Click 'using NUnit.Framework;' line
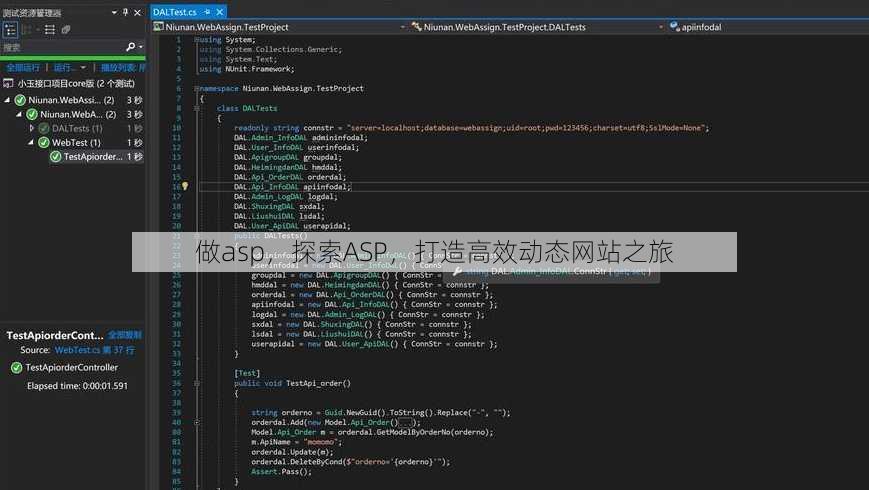Image resolution: width=869 pixels, height=490 pixels. coord(247,69)
